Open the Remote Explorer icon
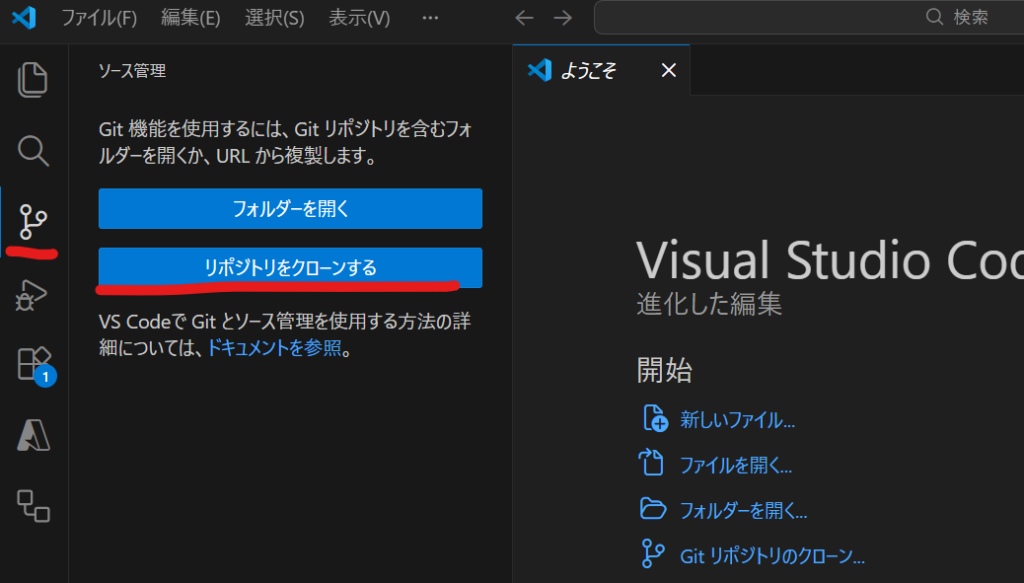This screenshot has width=1024, height=583. pyautogui.click(x=33, y=506)
